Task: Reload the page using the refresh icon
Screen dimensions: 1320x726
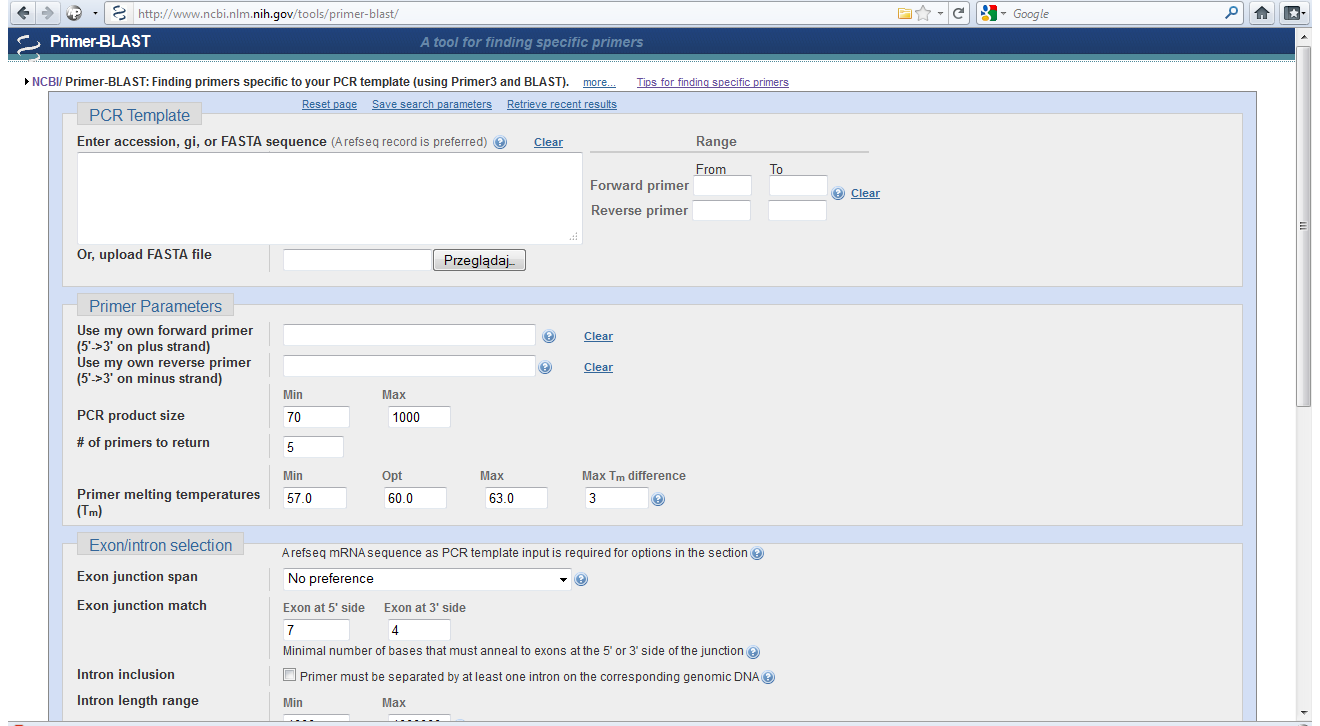Action: [958, 13]
